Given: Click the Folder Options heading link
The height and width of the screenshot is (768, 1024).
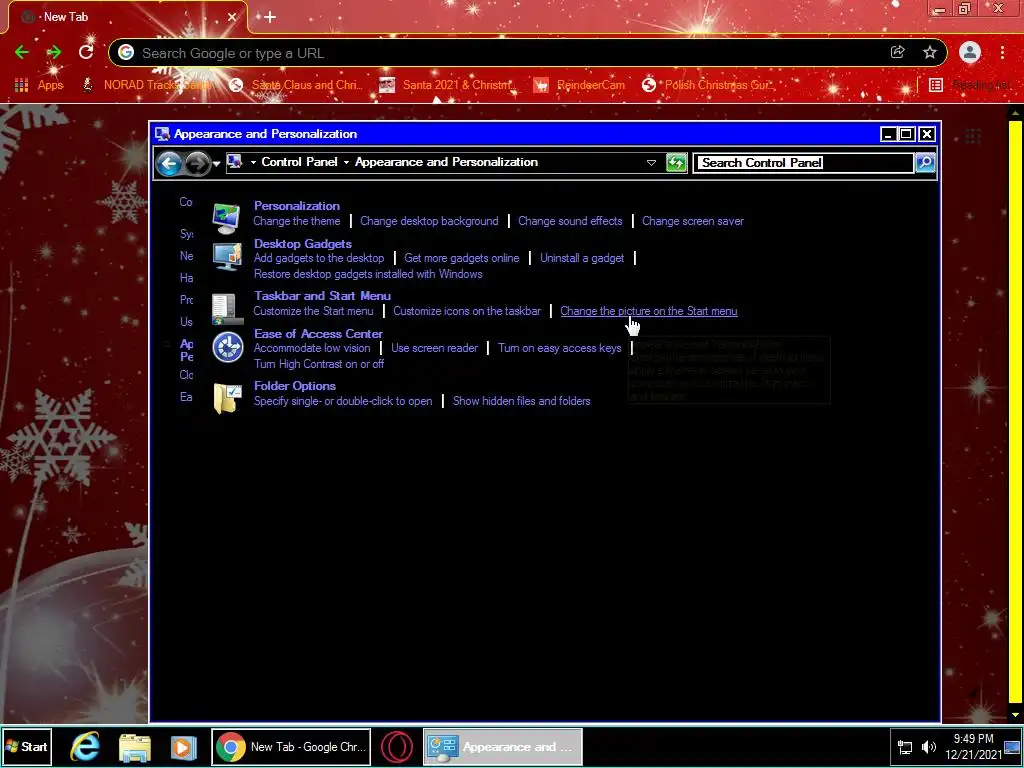Looking at the screenshot, I should [x=295, y=386].
